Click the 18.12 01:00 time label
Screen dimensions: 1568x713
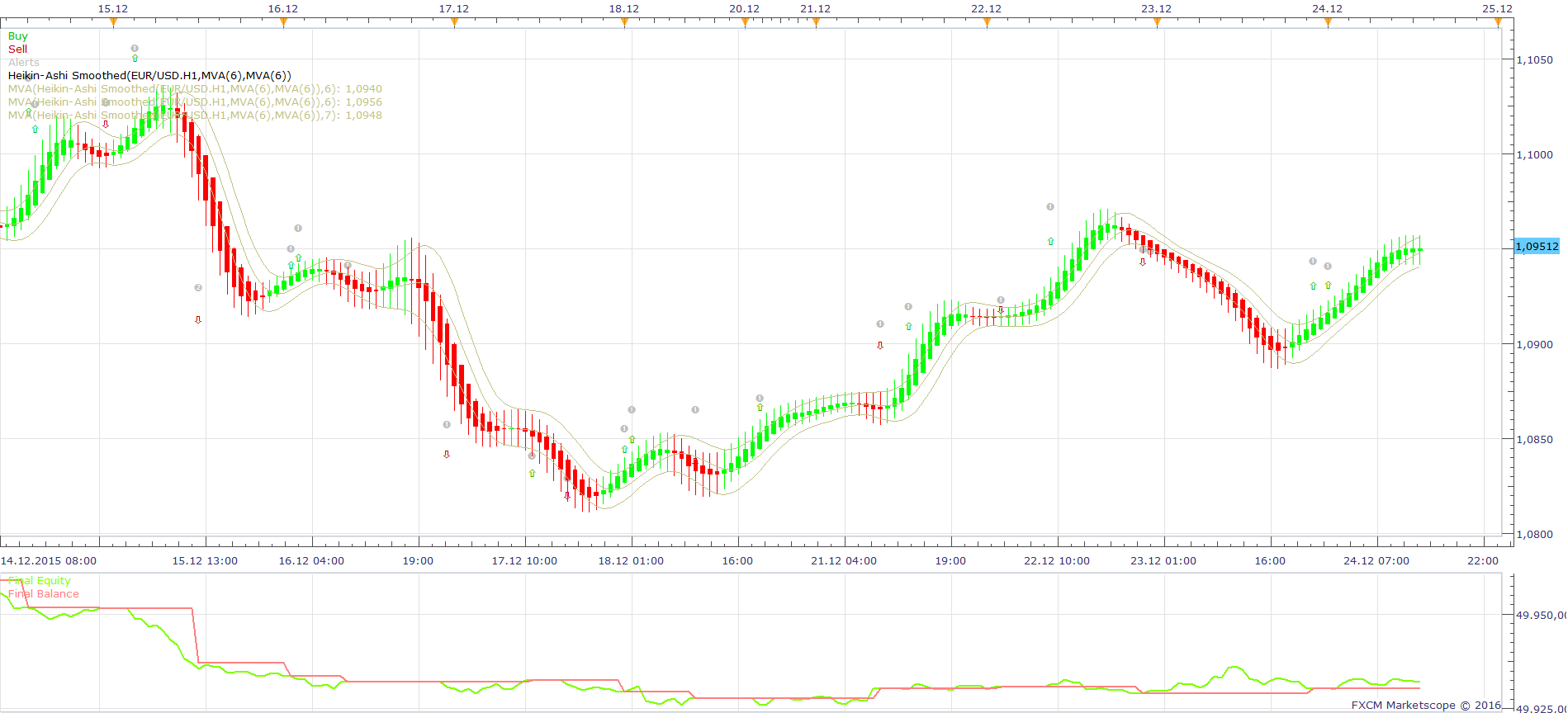[x=631, y=561]
